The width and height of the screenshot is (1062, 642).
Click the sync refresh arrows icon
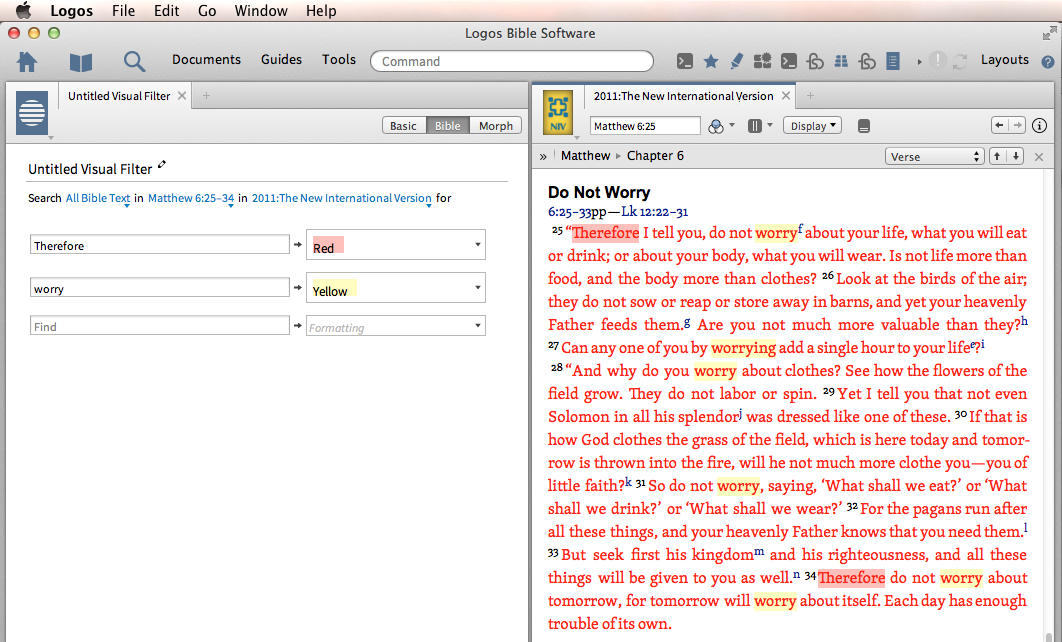[960, 62]
